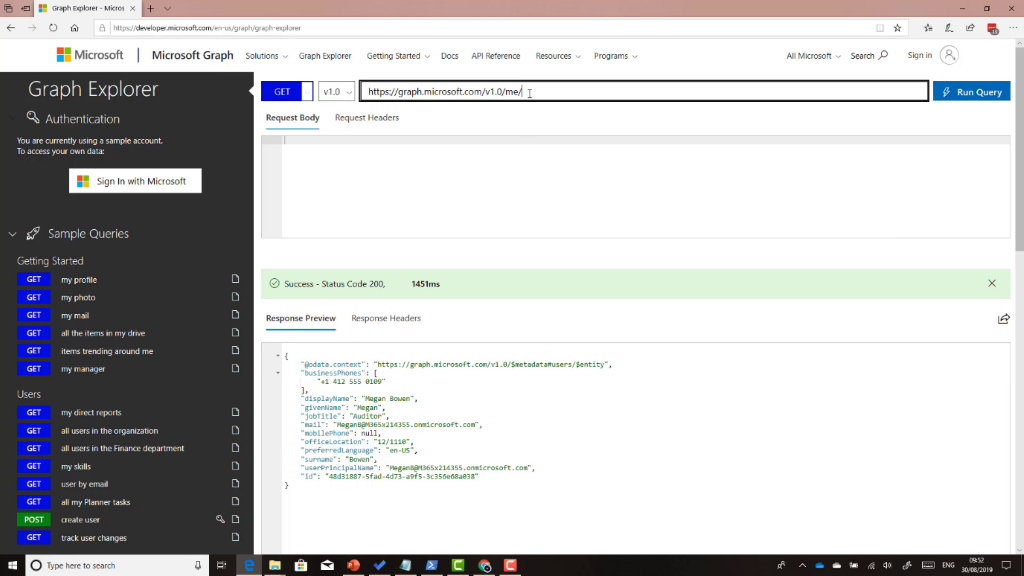This screenshot has width=1024, height=576.
Task: Open docs icon for all the items in my drive
Action: pos(235,332)
